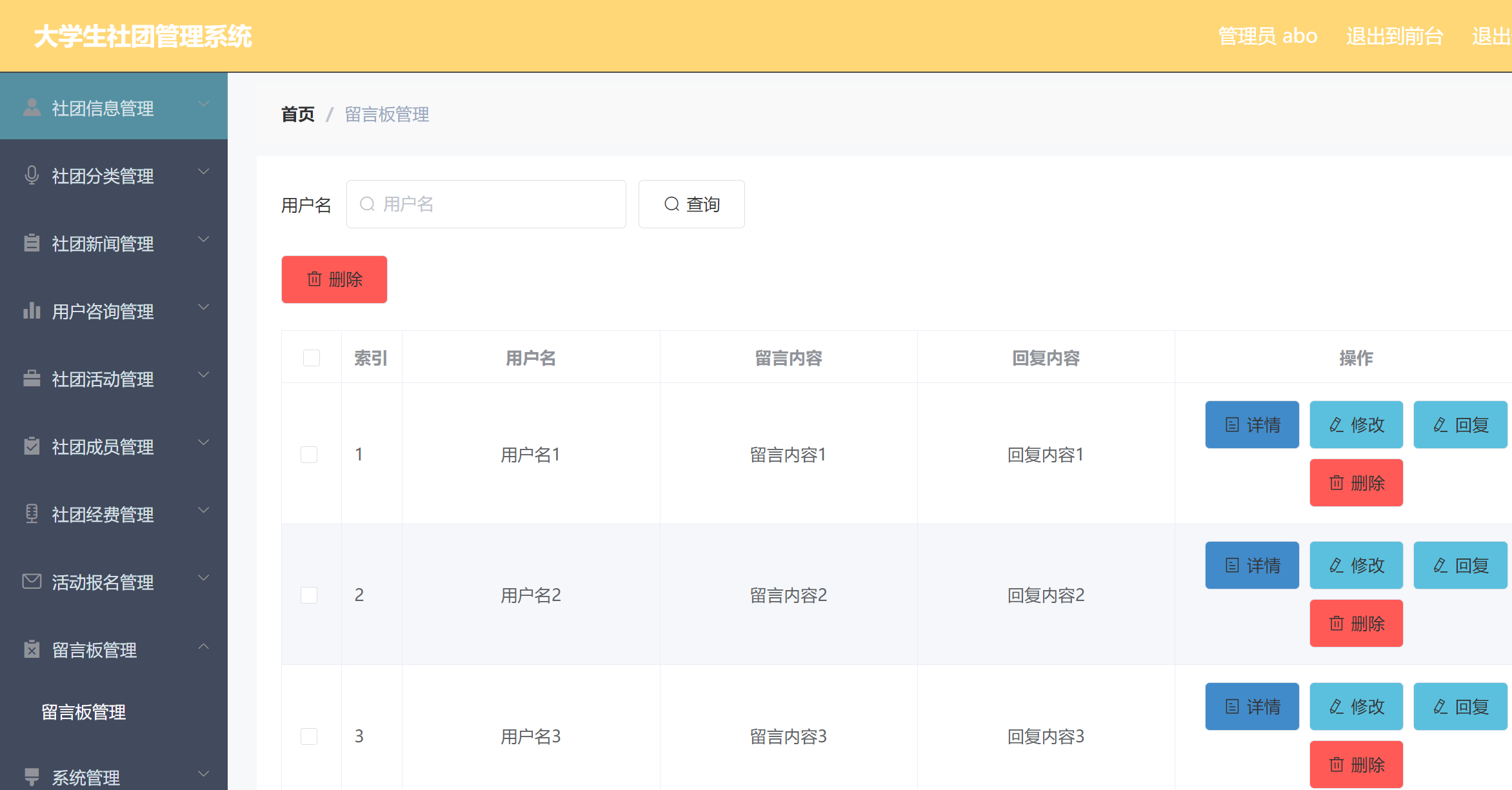
Task: Click the red 删除 bulk delete button
Action: 333,279
